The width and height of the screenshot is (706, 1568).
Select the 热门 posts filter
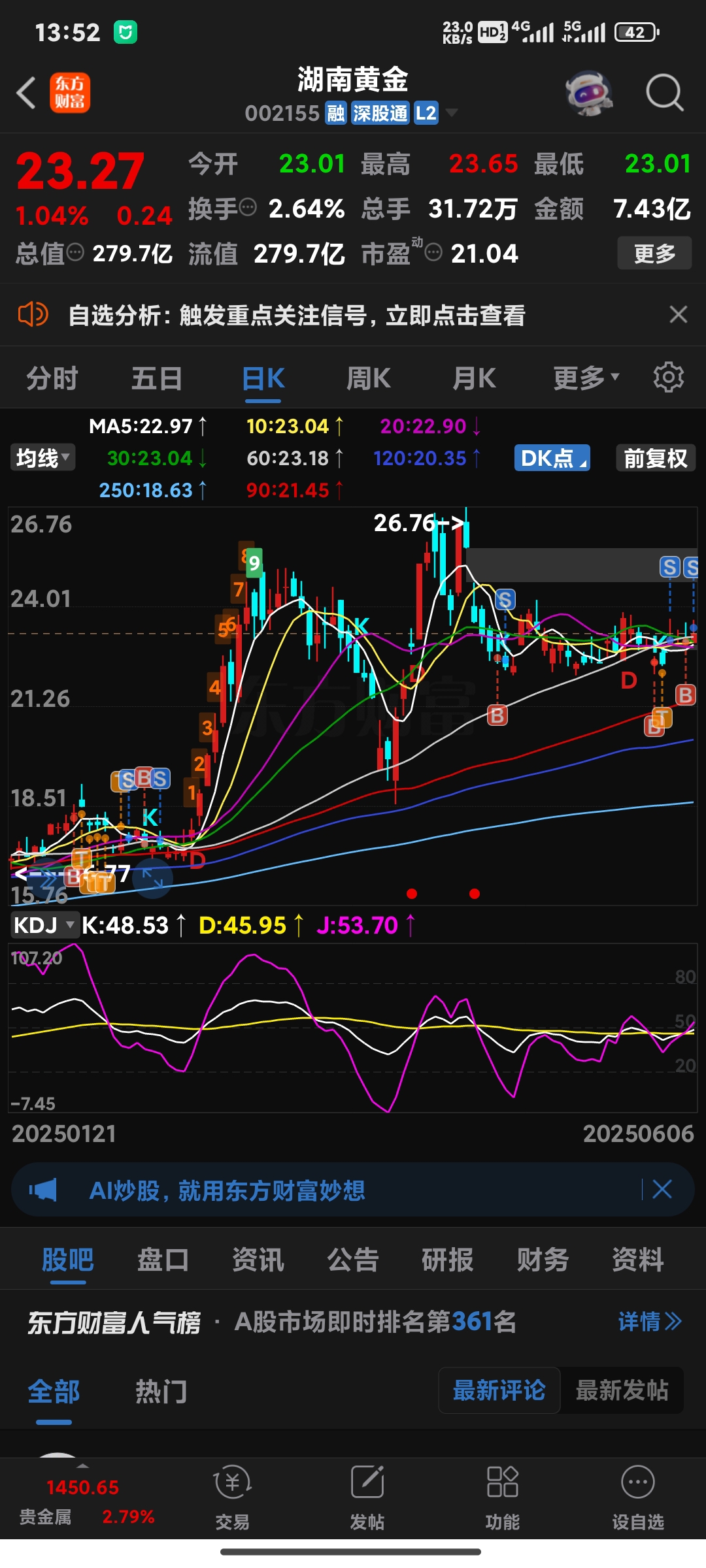pos(161,1391)
